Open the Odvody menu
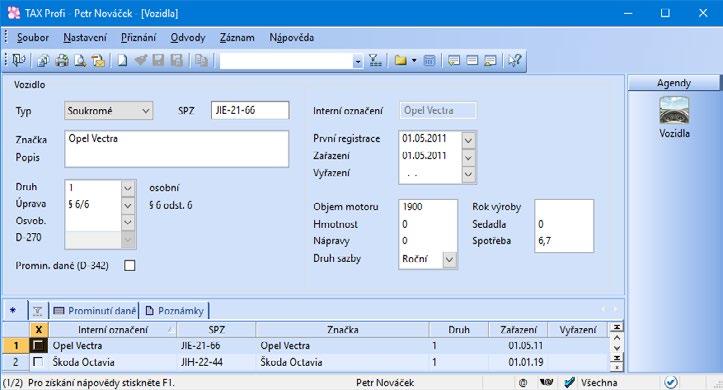This screenshot has height=390, width=723. (x=188, y=38)
